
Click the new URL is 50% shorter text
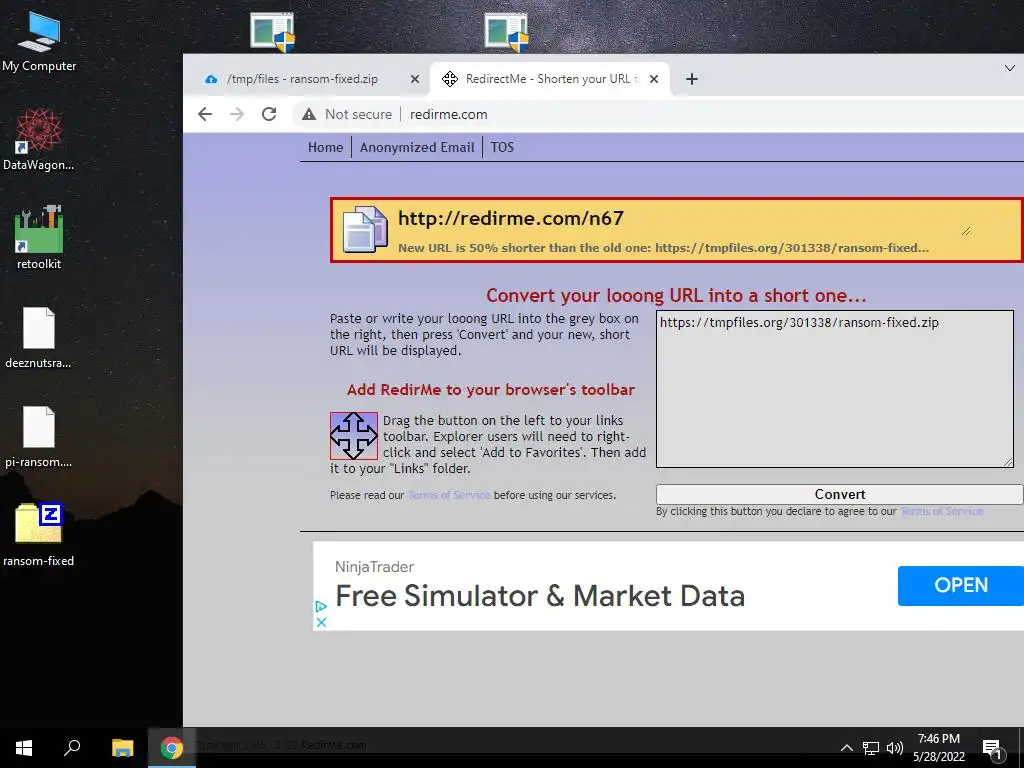click(663, 248)
